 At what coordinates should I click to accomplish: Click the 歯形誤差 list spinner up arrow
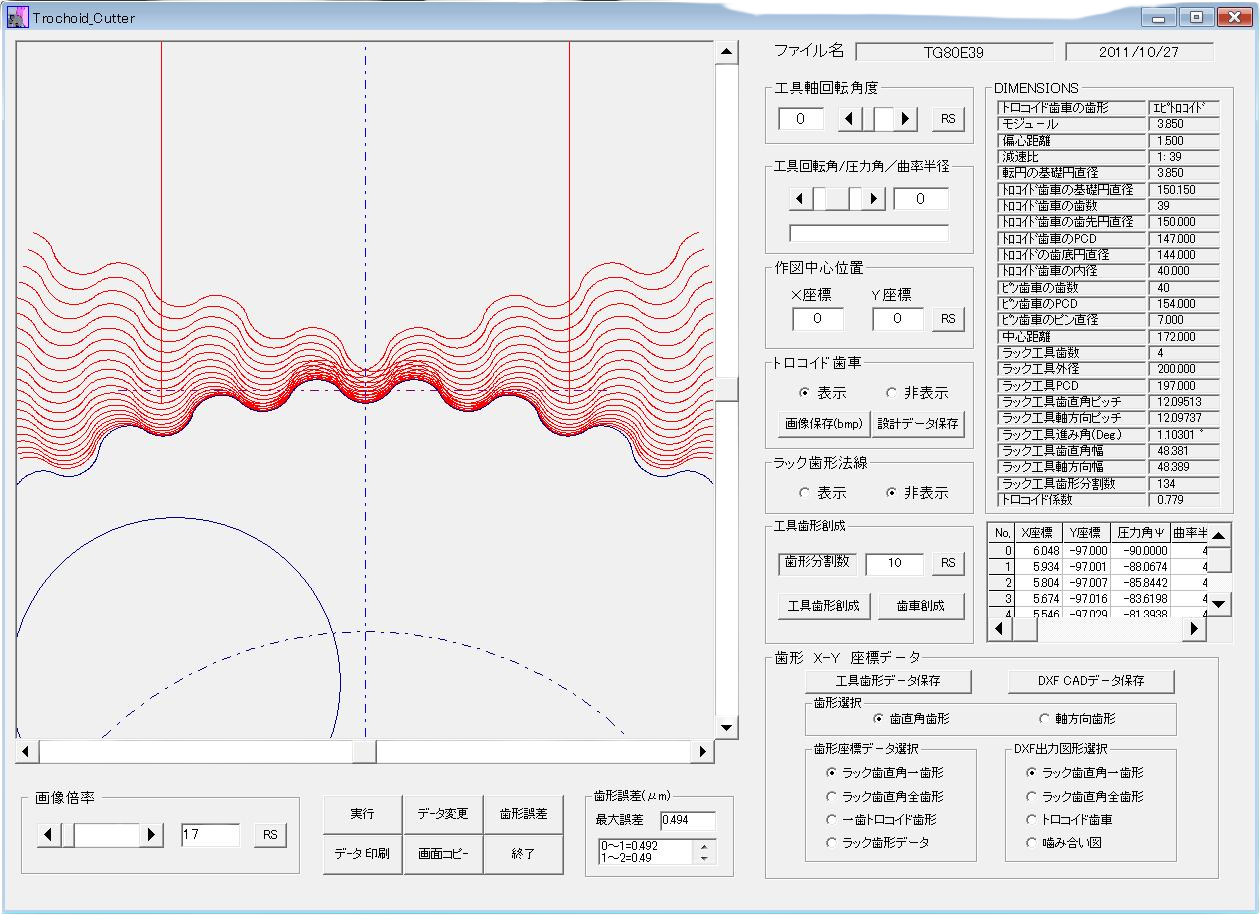pos(703,846)
